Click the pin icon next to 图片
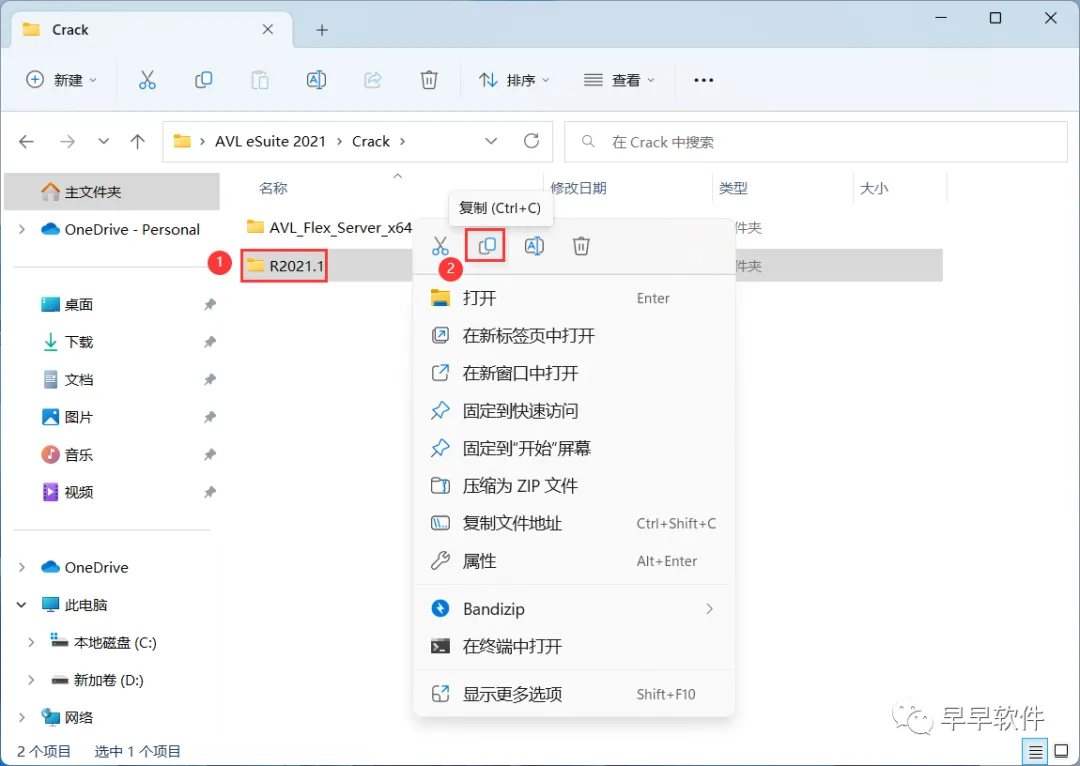The width and height of the screenshot is (1080, 766). click(x=210, y=417)
